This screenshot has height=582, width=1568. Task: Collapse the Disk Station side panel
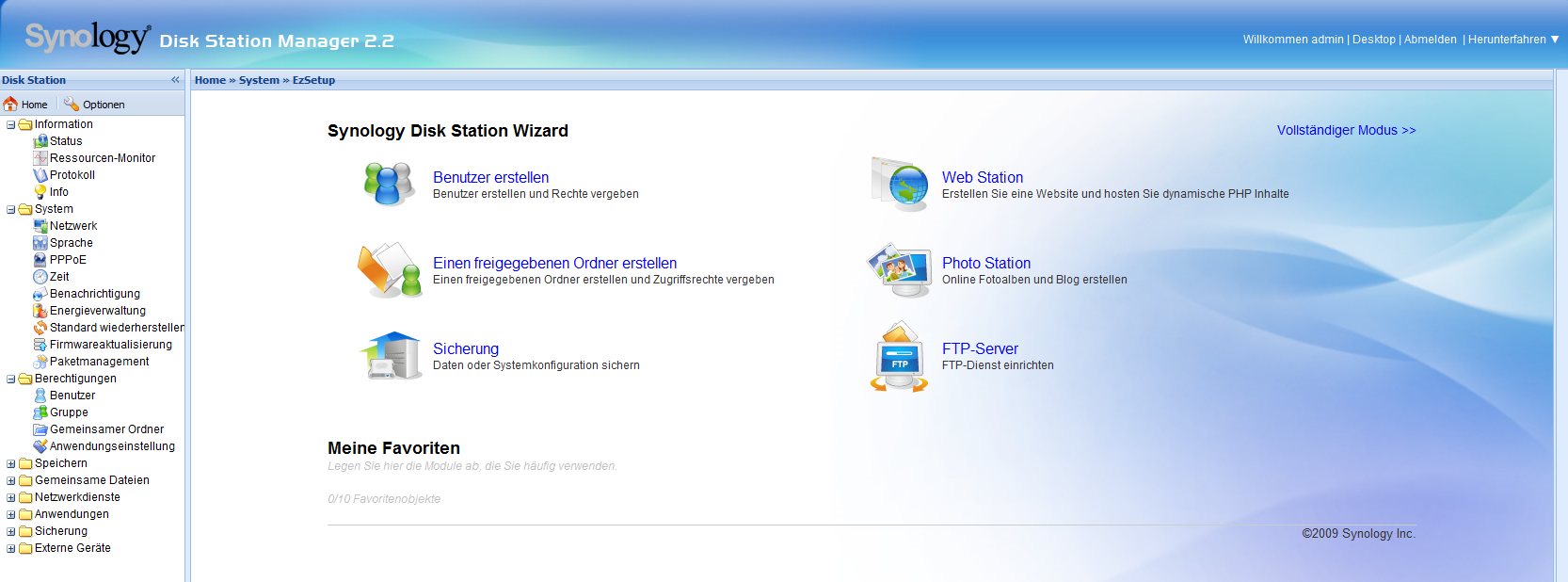(175, 80)
